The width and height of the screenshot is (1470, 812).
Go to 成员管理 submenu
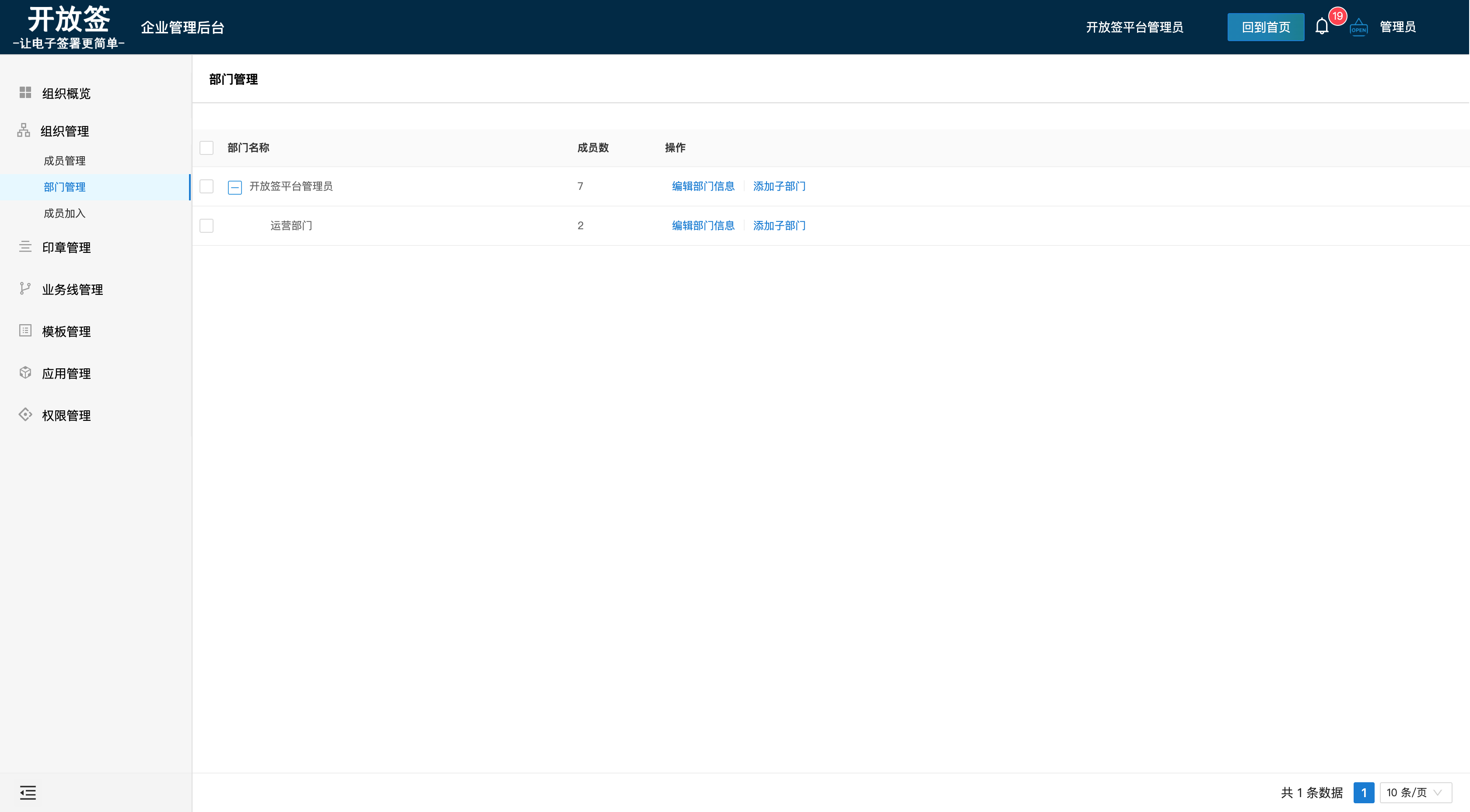[64, 161]
